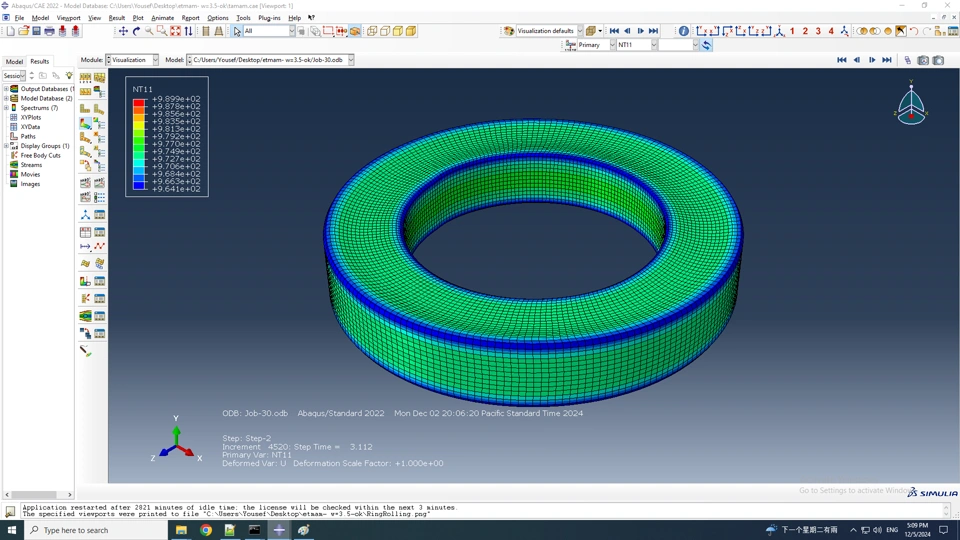This screenshot has height=540, width=960.
Task: Toggle wireframe render style cube
Action: coord(372,31)
